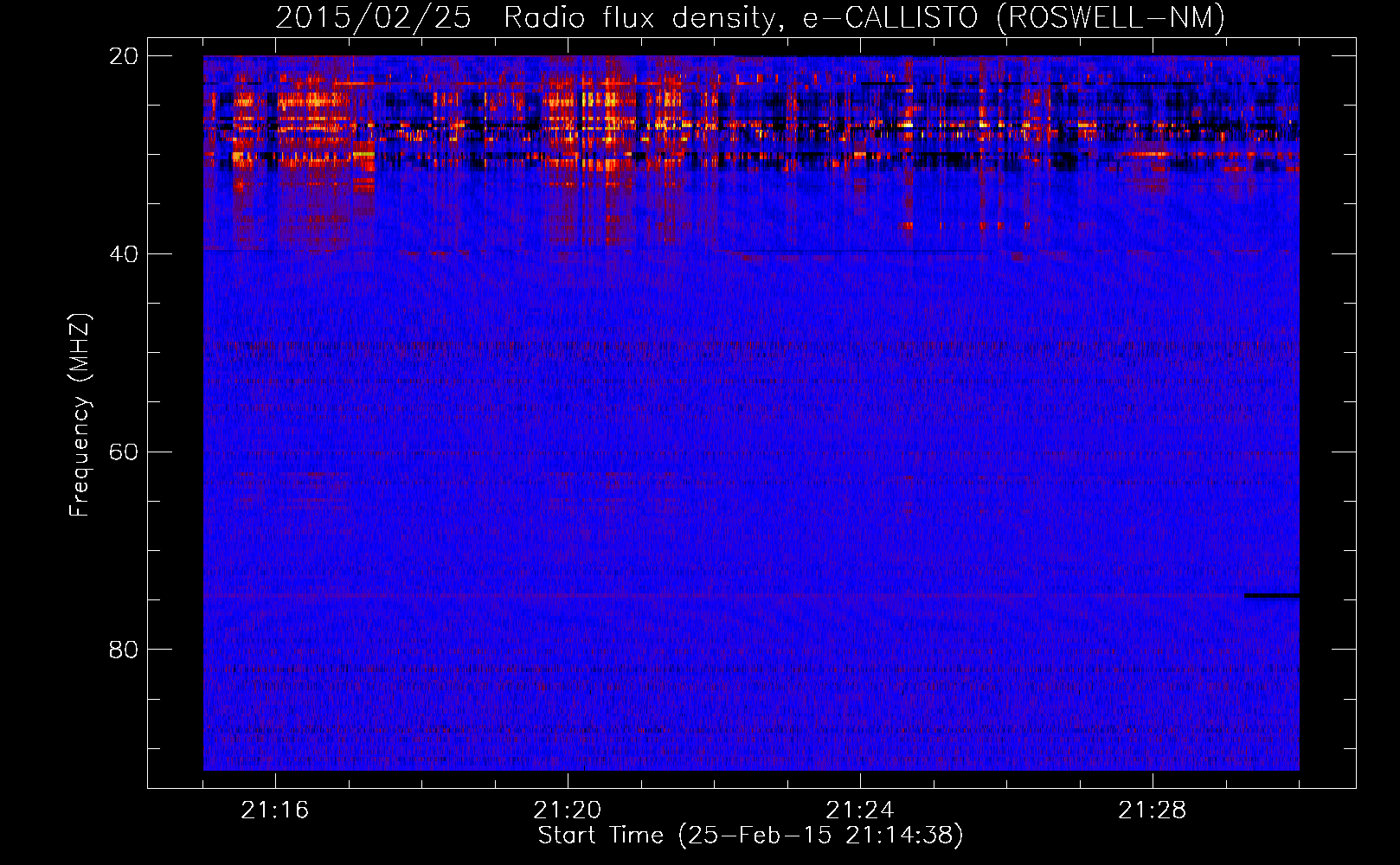Click the time tick label '21:16'
The width and height of the screenshot is (1400, 865).
point(275,811)
